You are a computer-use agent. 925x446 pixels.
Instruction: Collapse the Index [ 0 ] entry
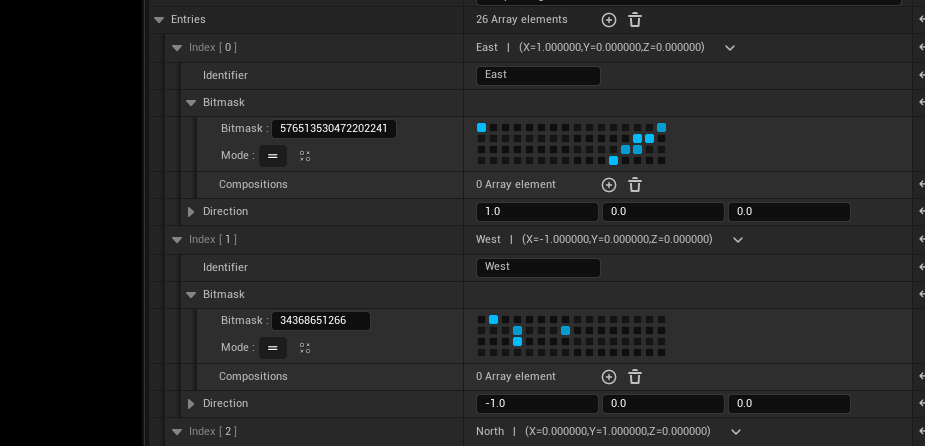click(177, 48)
